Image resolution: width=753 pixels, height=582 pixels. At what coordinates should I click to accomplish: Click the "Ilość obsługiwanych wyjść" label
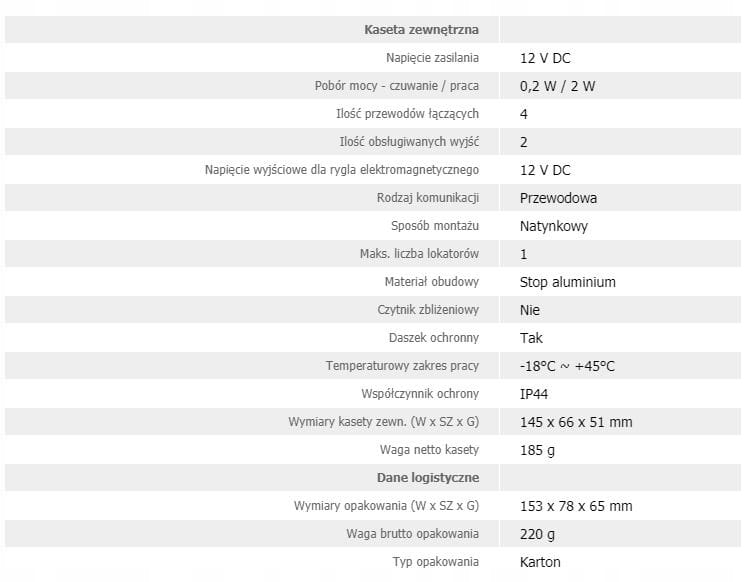(409, 142)
